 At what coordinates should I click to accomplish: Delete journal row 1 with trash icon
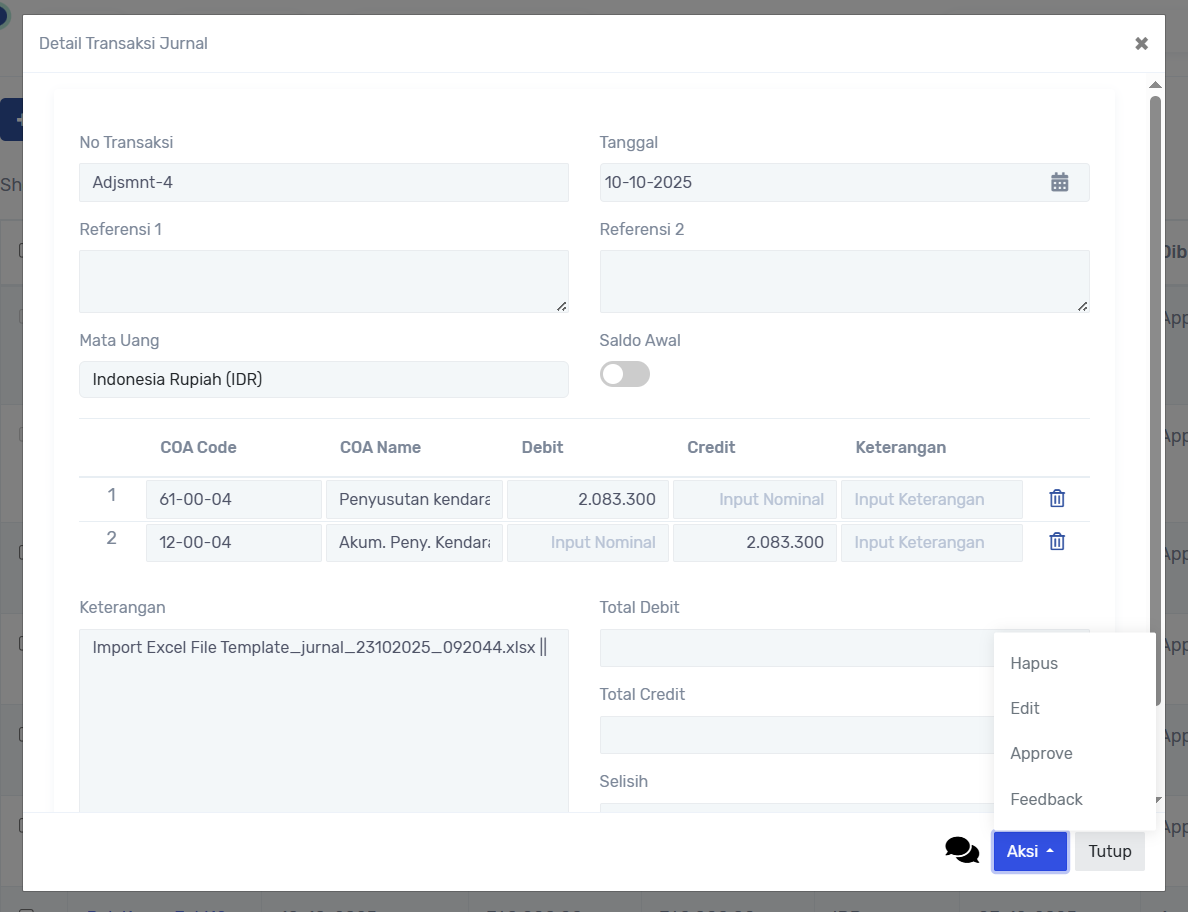point(1057,499)
